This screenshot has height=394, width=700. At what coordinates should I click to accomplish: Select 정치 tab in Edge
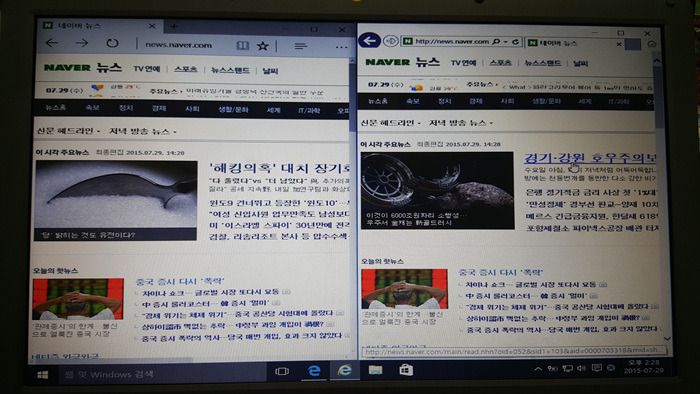point(126,108)
